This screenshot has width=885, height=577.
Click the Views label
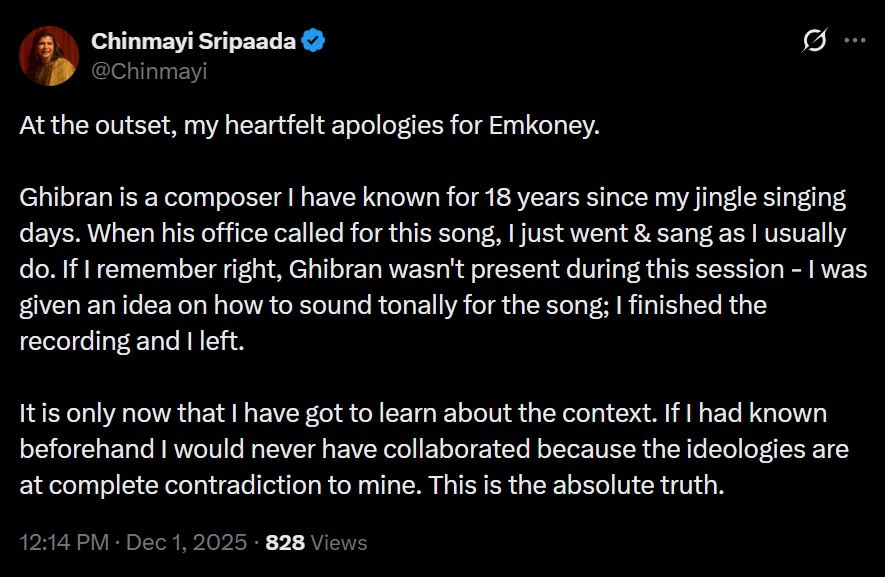tap(339, 543)
